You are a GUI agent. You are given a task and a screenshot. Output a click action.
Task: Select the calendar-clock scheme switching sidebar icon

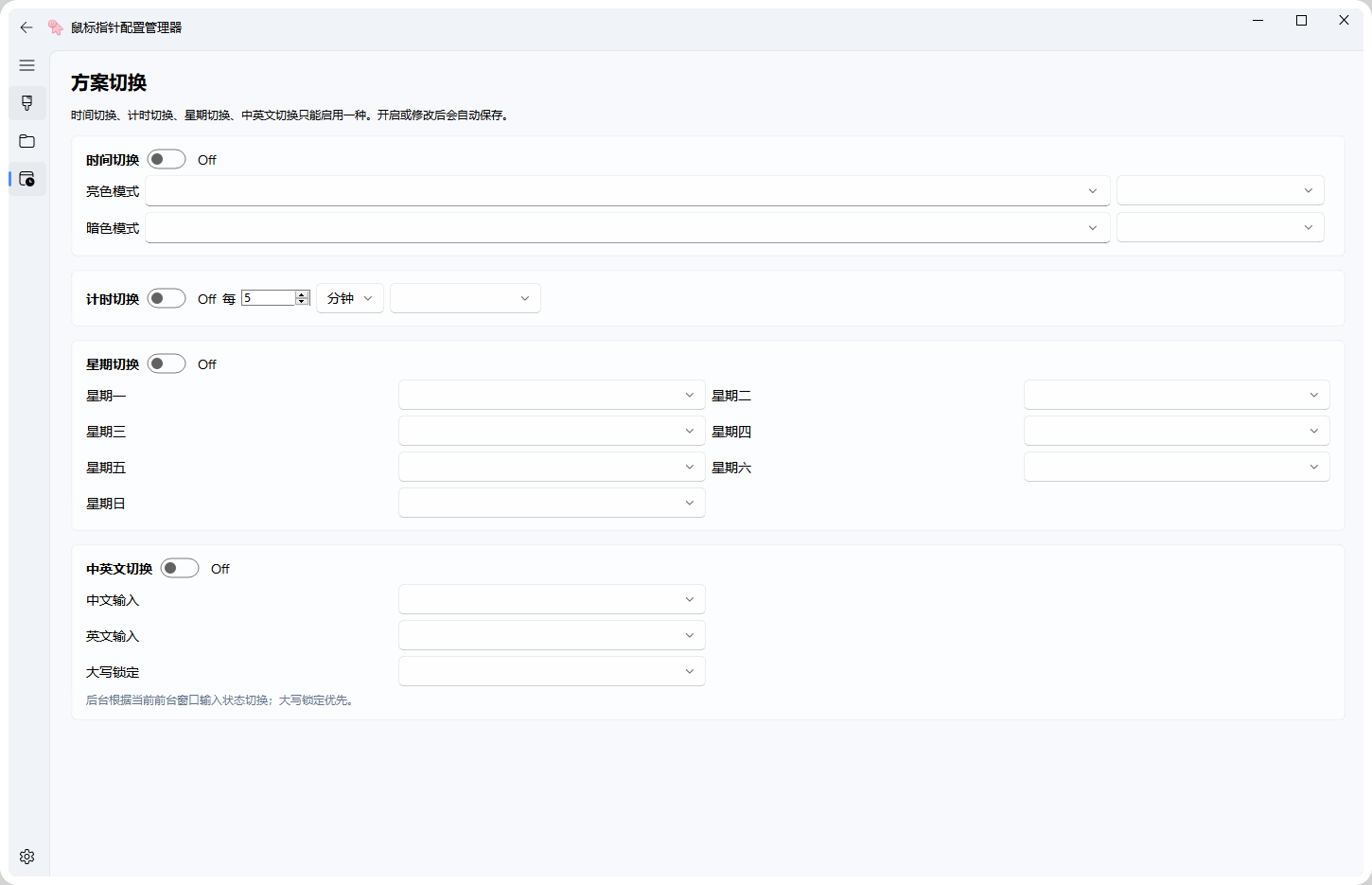click(26, 179)
